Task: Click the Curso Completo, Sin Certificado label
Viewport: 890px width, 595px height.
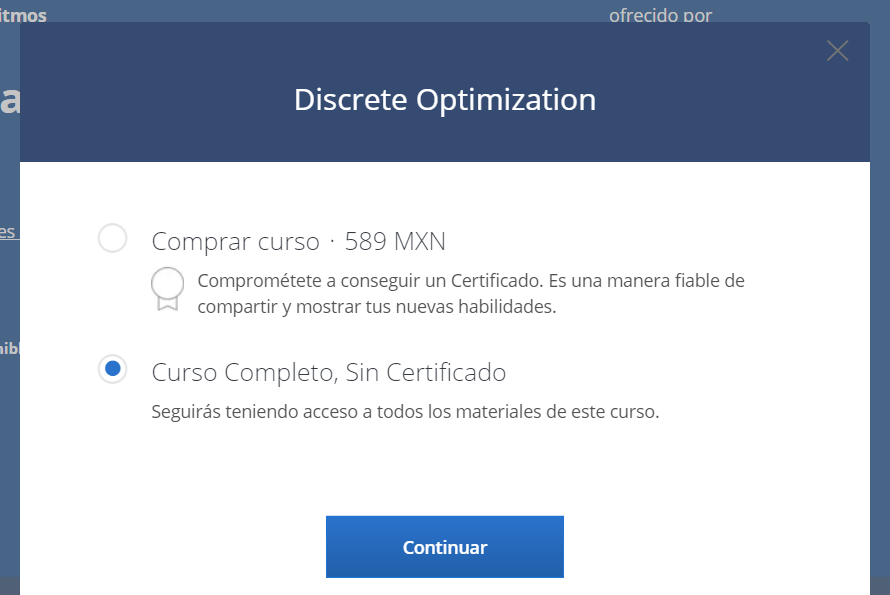Action: (x=328, y=372)
